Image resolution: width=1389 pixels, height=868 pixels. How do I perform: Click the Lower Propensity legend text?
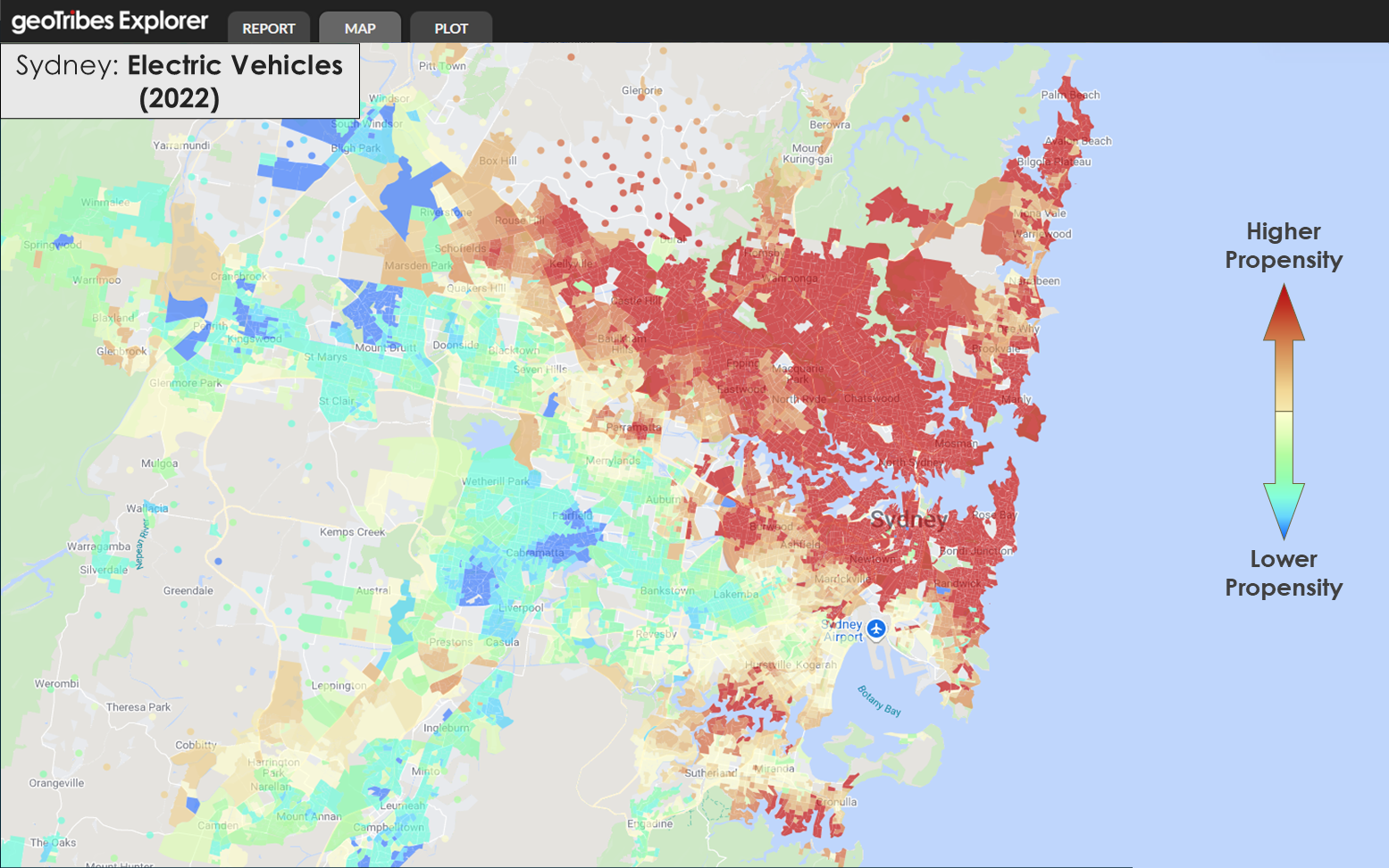point(1284,573)
